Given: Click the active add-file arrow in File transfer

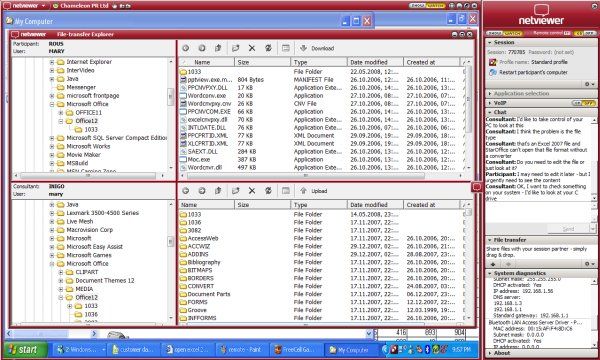Looking at the screenshot, I should pyautogui.click(x=493, y=264).
